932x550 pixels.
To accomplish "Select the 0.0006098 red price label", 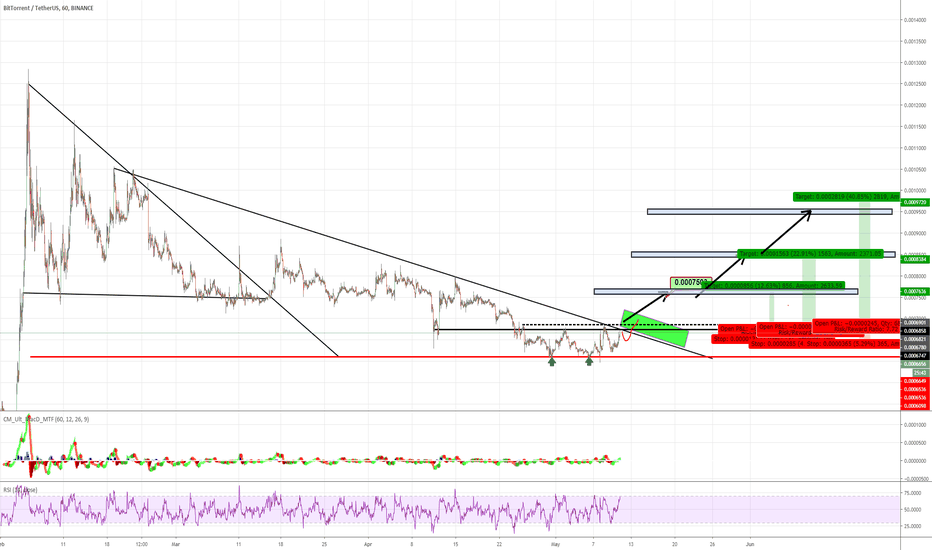I will coord(915,406).
